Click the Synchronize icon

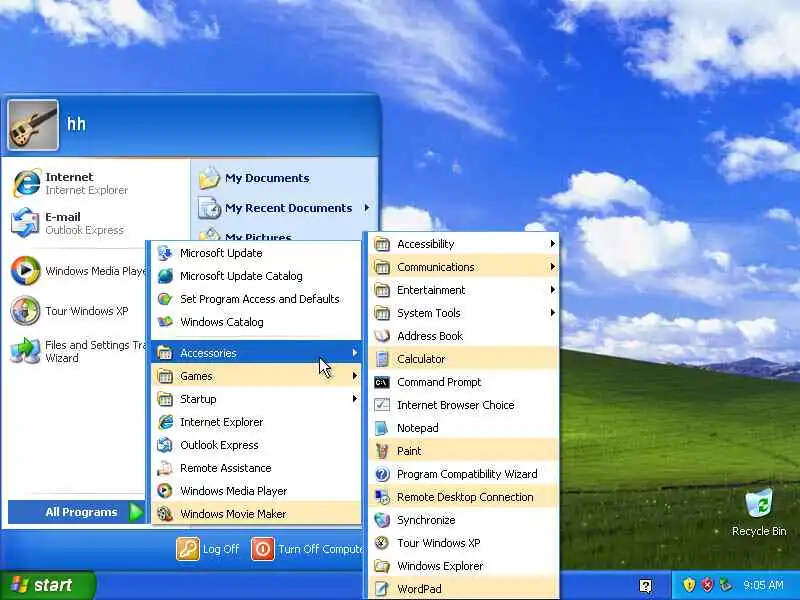pyautogui.click(x=382, y=520)
